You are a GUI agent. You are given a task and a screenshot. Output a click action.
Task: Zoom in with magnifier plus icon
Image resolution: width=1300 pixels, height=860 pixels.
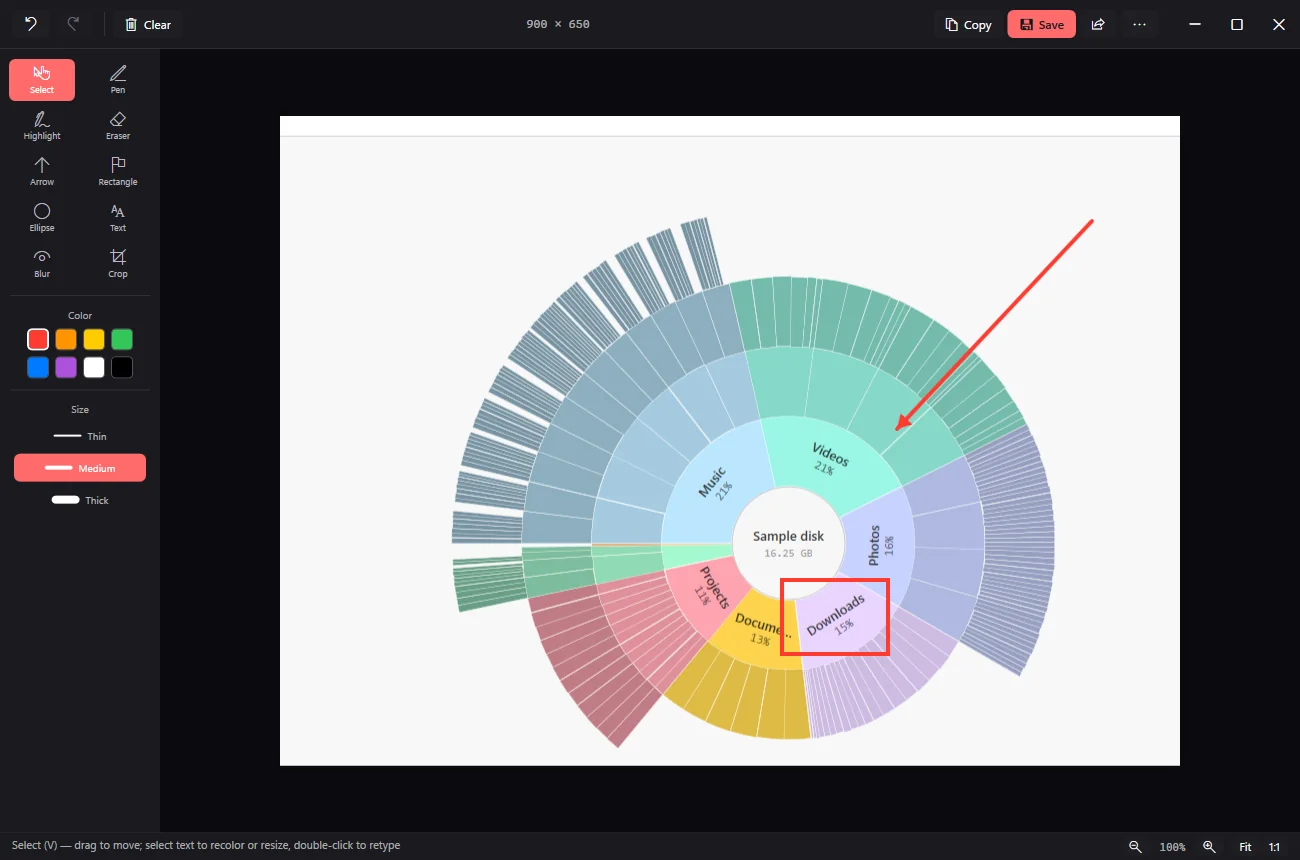(x=1209, y=846)
